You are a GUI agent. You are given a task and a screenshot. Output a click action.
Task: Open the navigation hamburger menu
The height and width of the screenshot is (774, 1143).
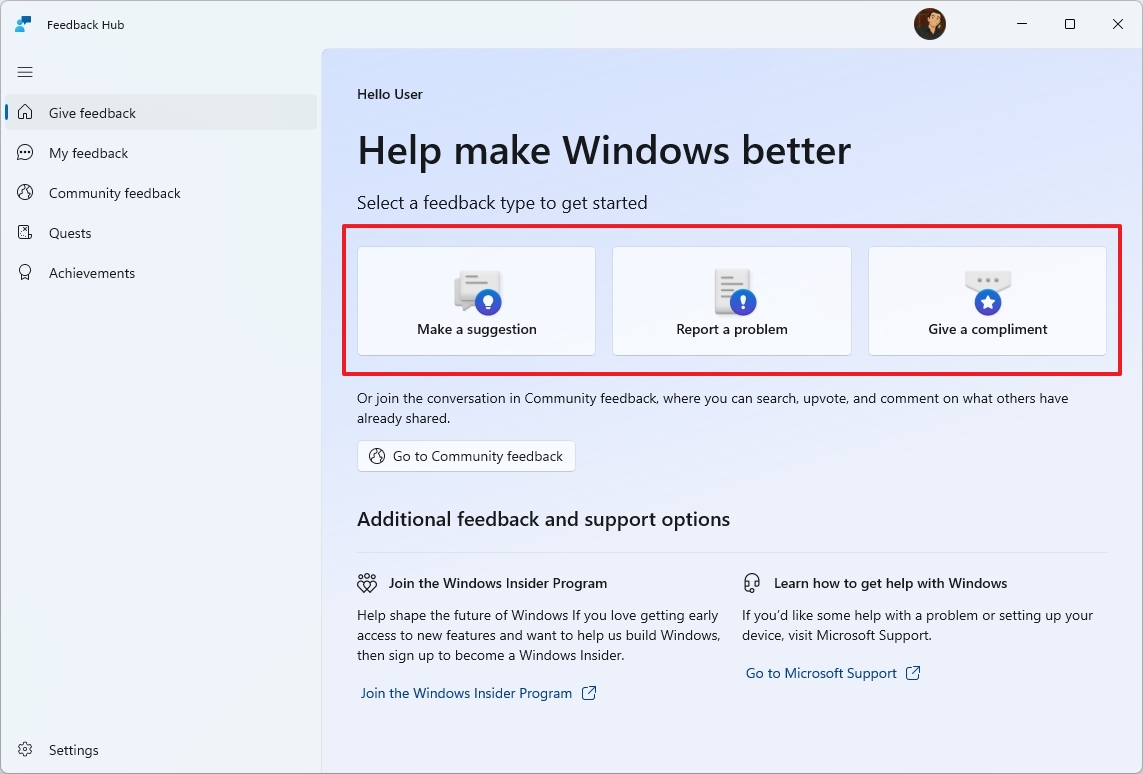pos(25,71)
